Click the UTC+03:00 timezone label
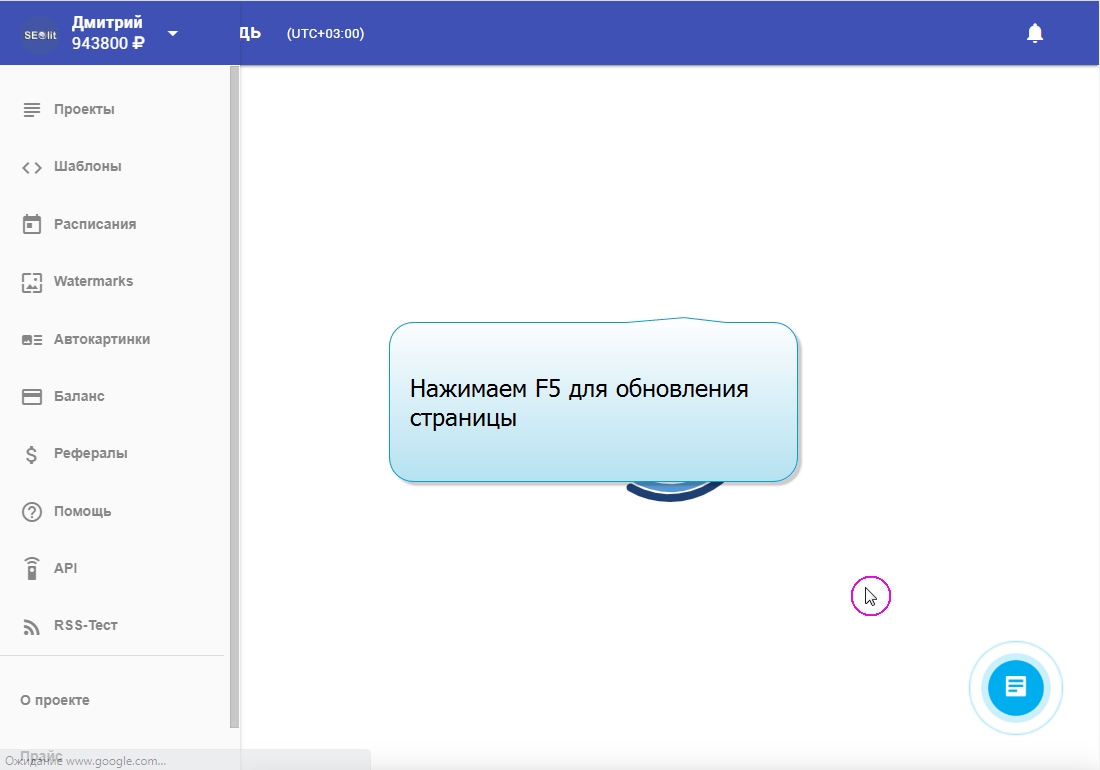The image size is (1100, 770). coord(325,34)
